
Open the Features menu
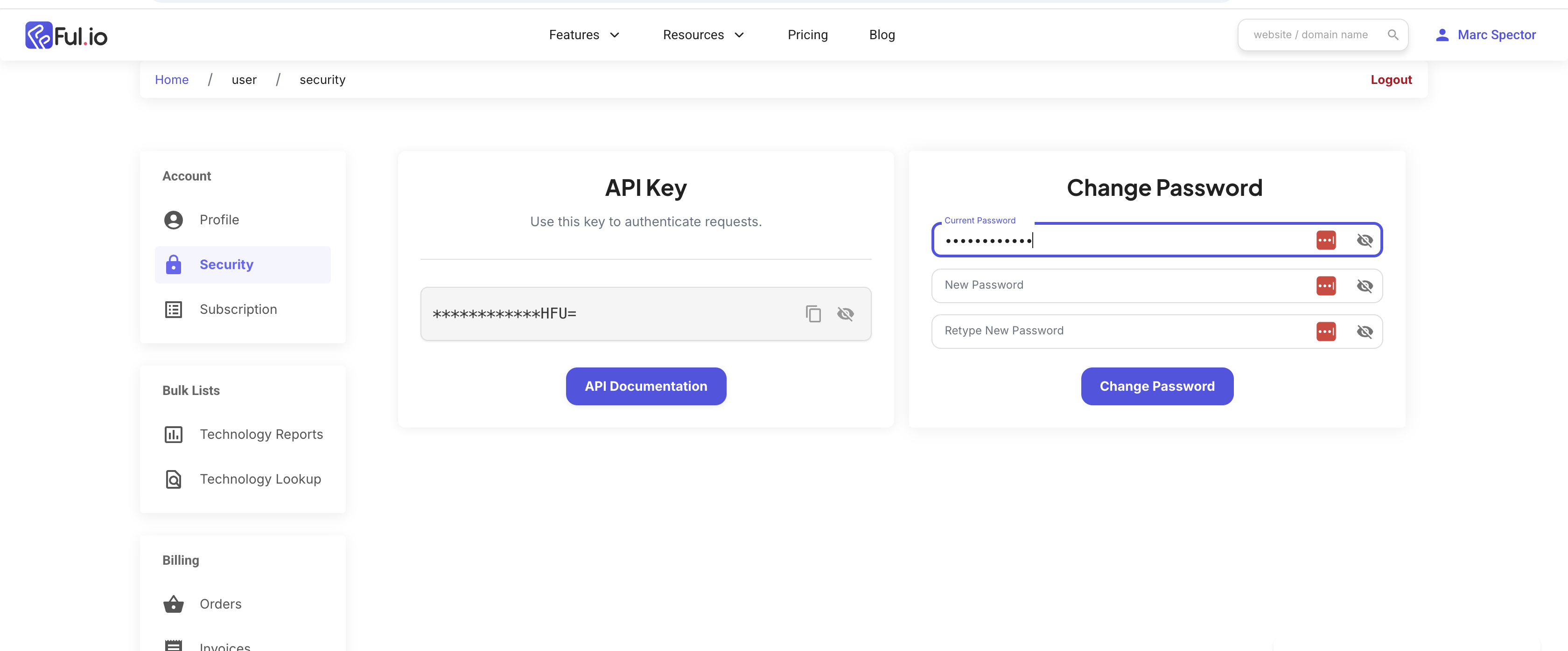point(584,35)
